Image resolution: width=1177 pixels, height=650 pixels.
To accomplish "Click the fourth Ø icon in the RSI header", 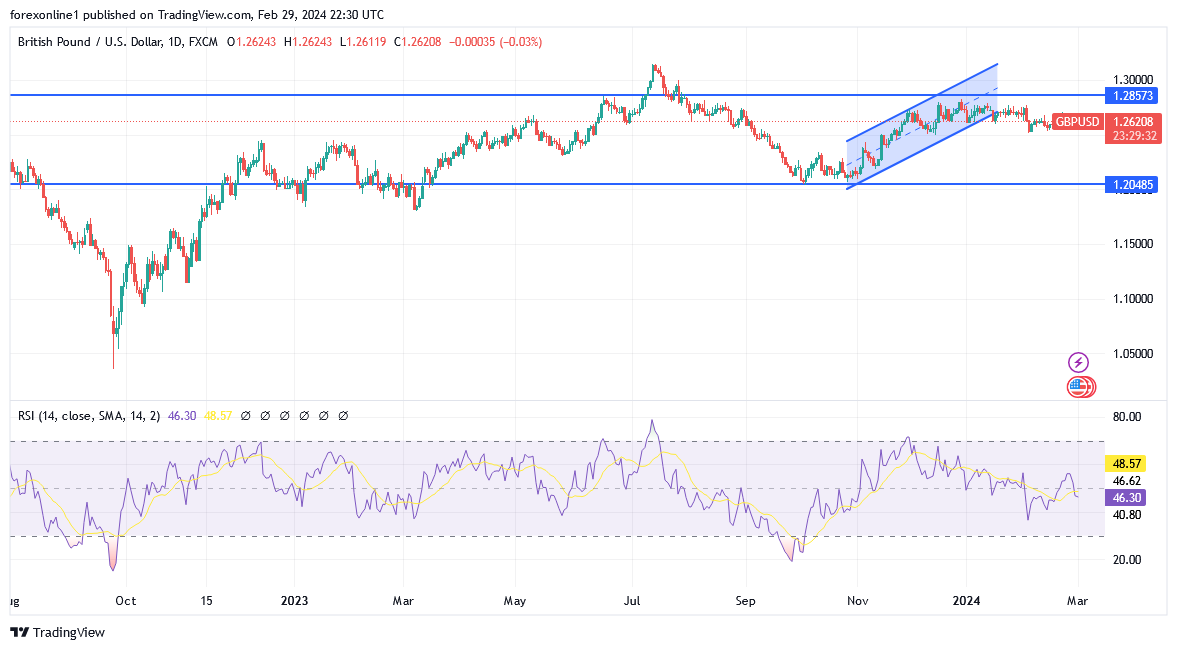I will (x=304, y=415).
